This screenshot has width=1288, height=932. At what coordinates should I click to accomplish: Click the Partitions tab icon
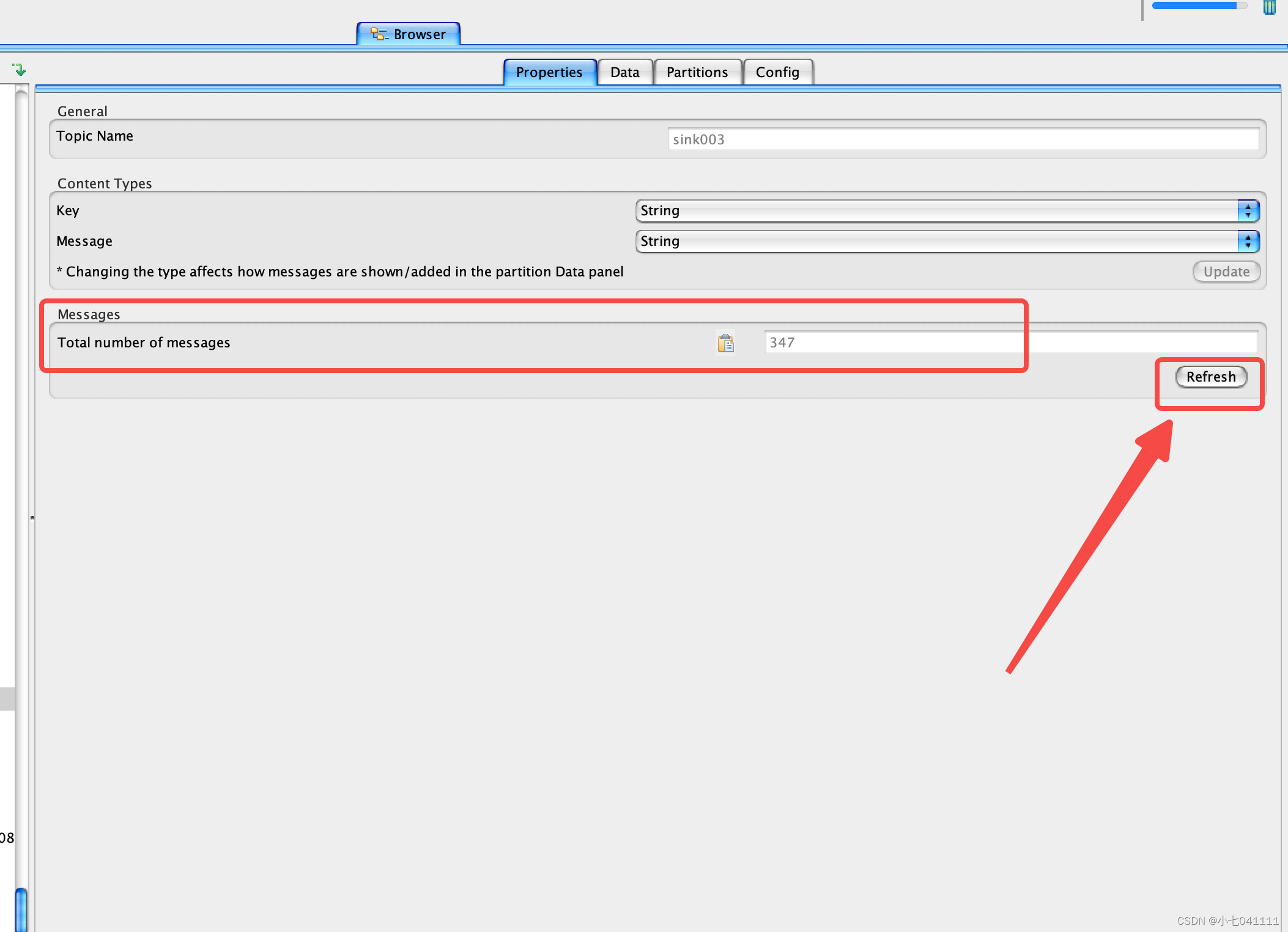697,72
